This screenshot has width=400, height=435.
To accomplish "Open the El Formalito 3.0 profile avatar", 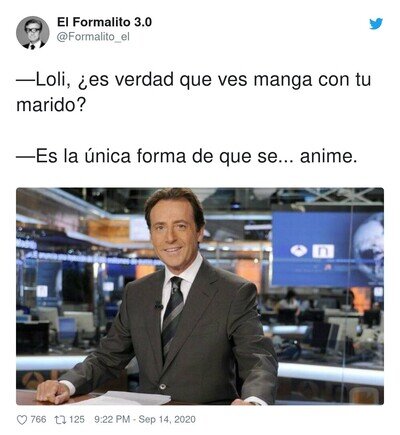I will coord(33,33).
